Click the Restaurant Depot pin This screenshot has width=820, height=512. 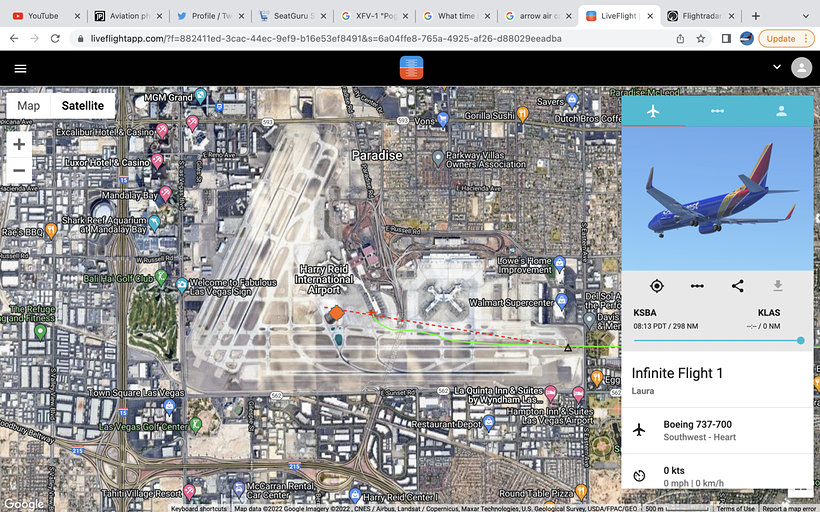488,422
